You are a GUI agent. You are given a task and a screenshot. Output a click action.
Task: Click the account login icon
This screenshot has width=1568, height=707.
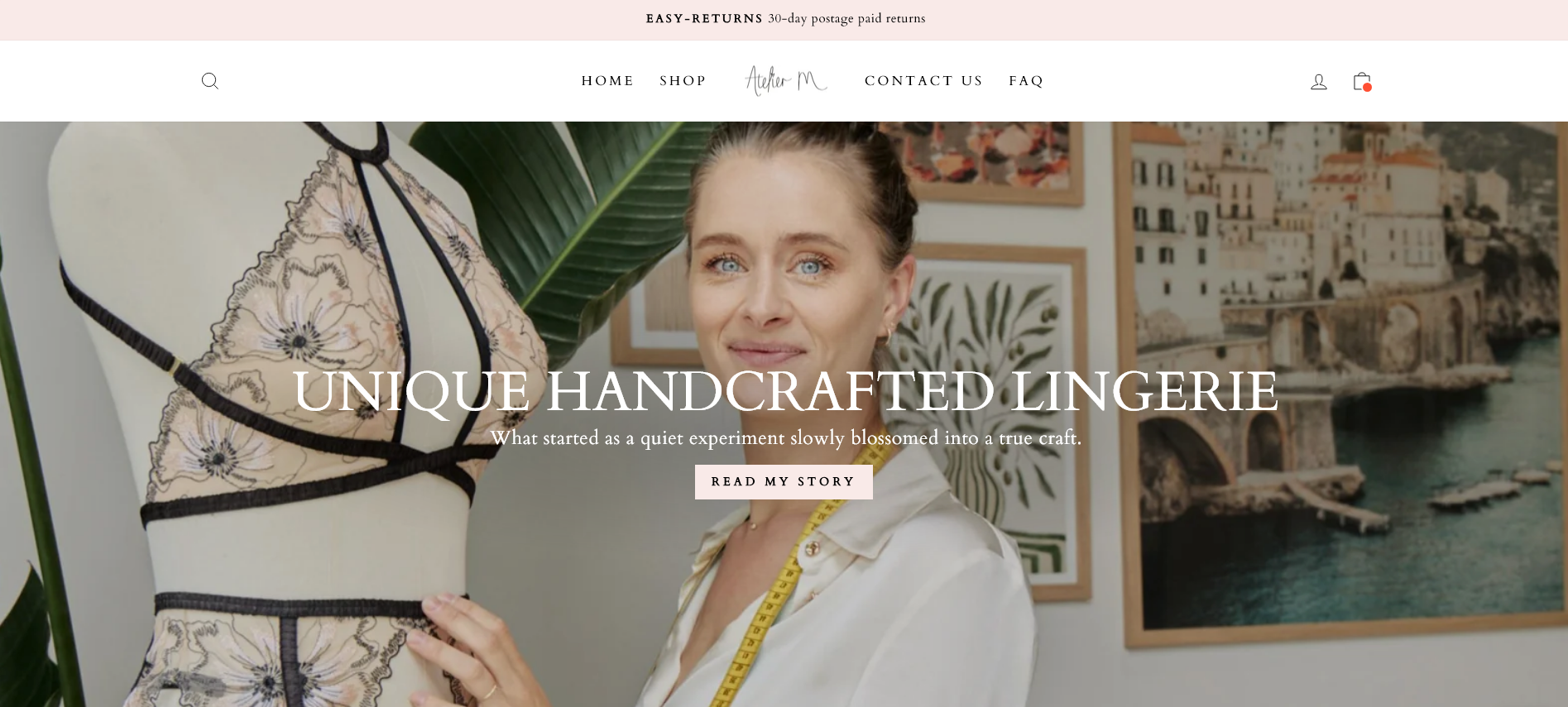[x=1319, y=81]
